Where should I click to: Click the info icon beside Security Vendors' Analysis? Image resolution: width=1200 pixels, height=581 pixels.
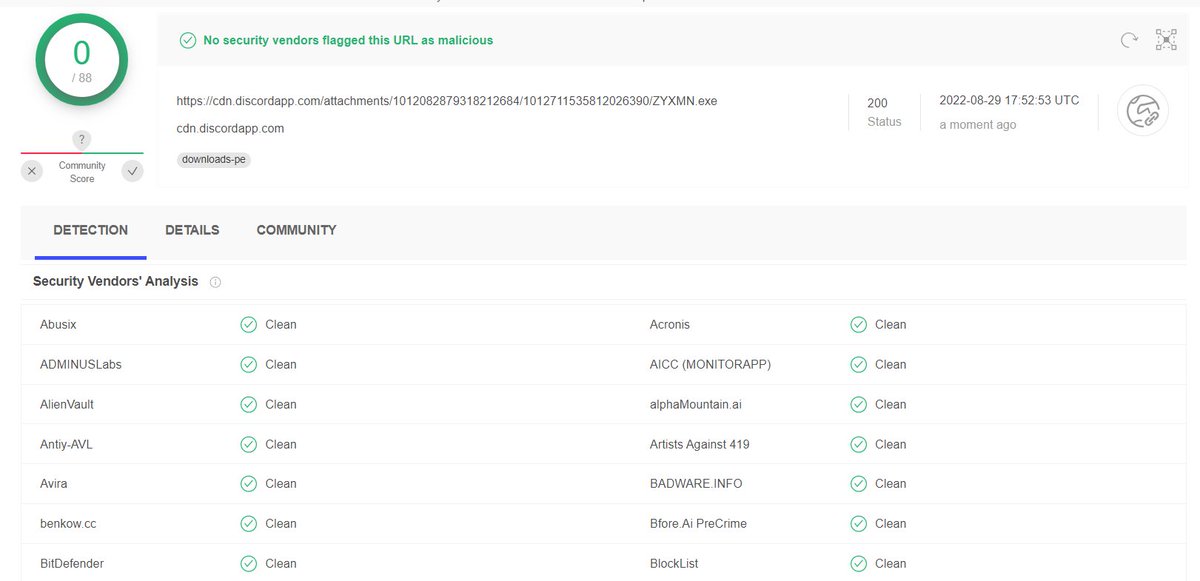[x=215, y=282]
